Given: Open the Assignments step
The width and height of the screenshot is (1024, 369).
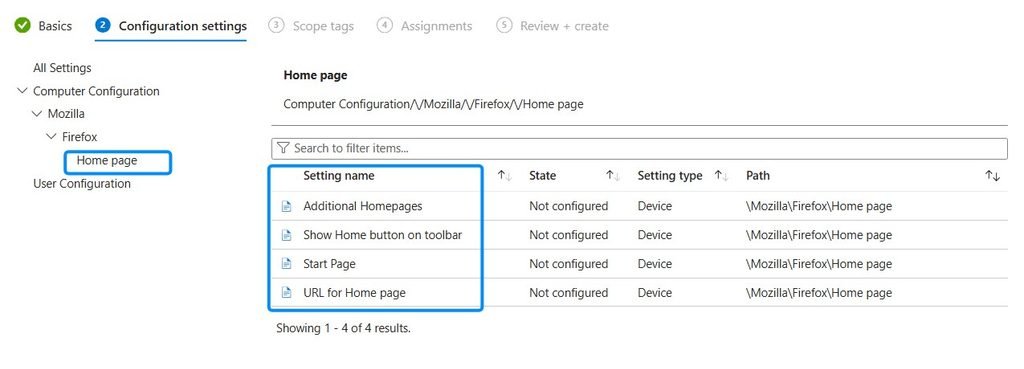Looking at the screenshot, I should pos(436,26).
